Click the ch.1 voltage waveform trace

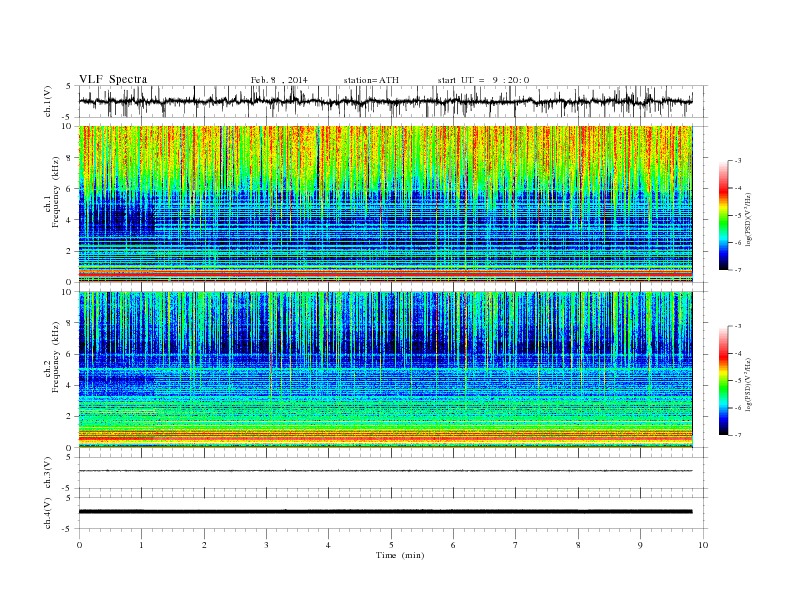click(385, 101)
